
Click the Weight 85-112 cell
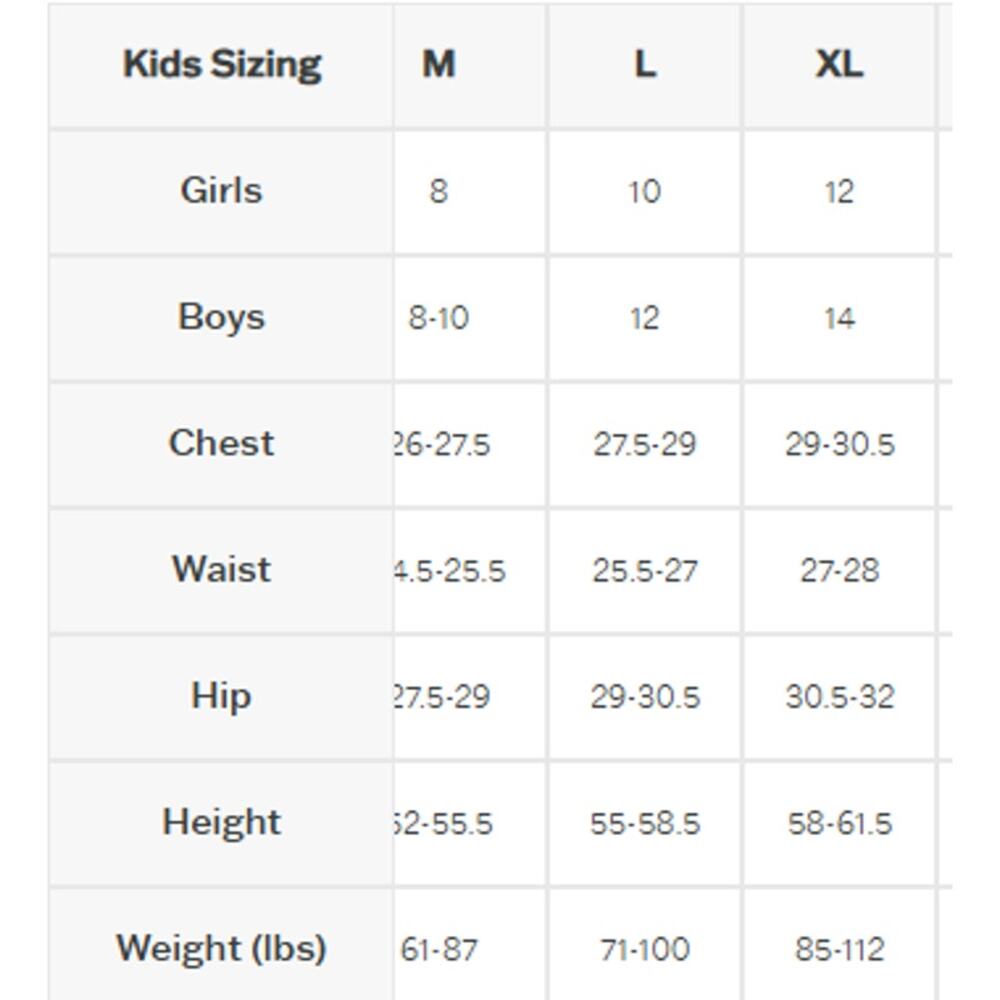point(839,949)
